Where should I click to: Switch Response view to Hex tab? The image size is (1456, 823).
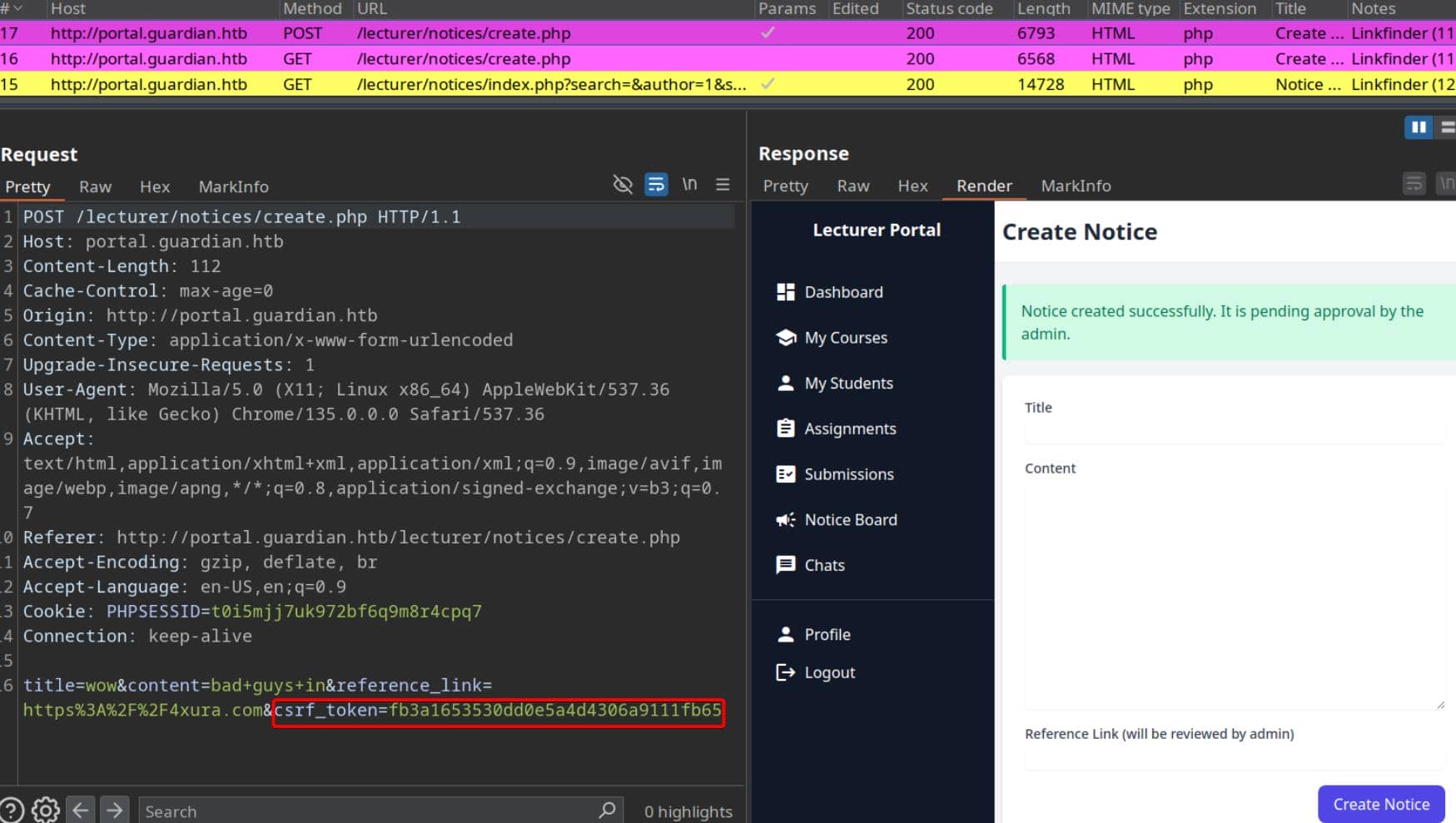912,186
